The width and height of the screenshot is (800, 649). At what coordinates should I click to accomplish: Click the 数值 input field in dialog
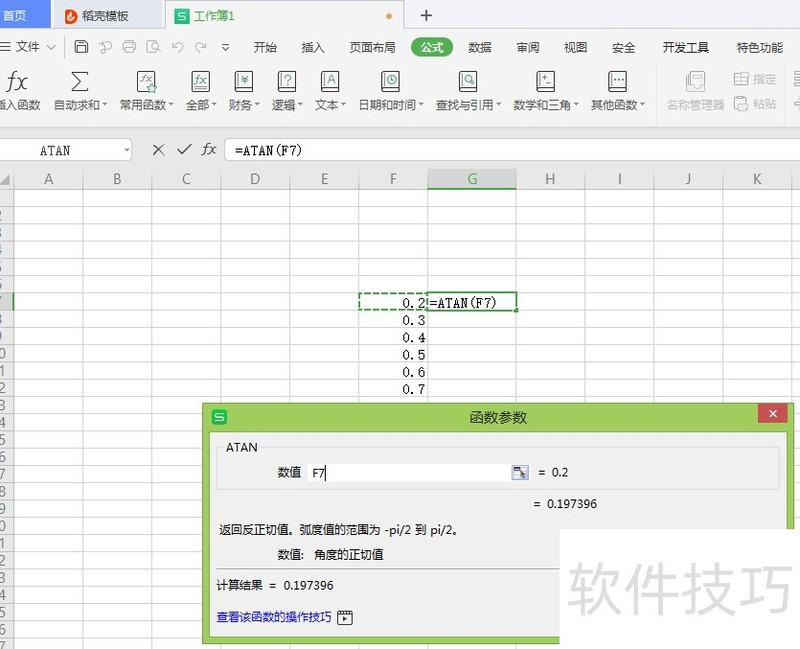coord(410,472)
